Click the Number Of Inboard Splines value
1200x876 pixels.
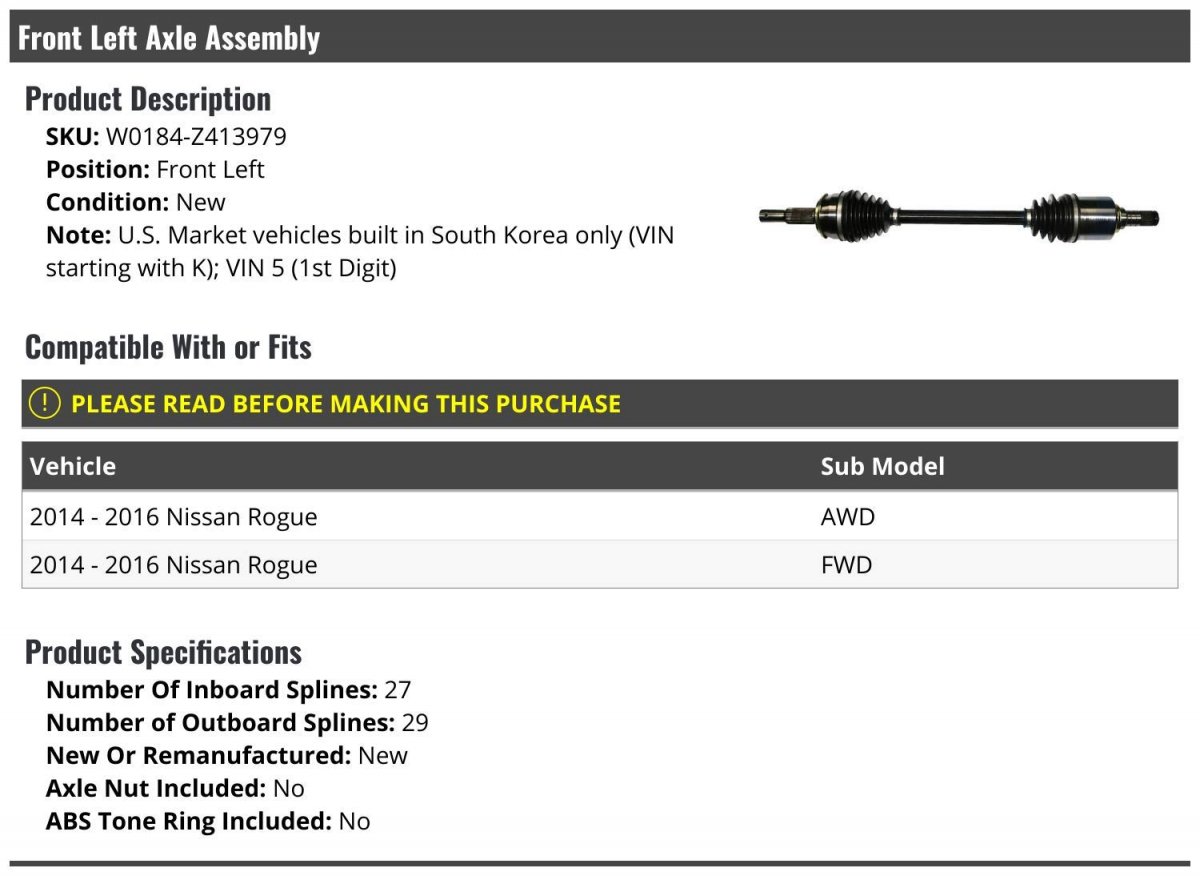coord(397,690)
